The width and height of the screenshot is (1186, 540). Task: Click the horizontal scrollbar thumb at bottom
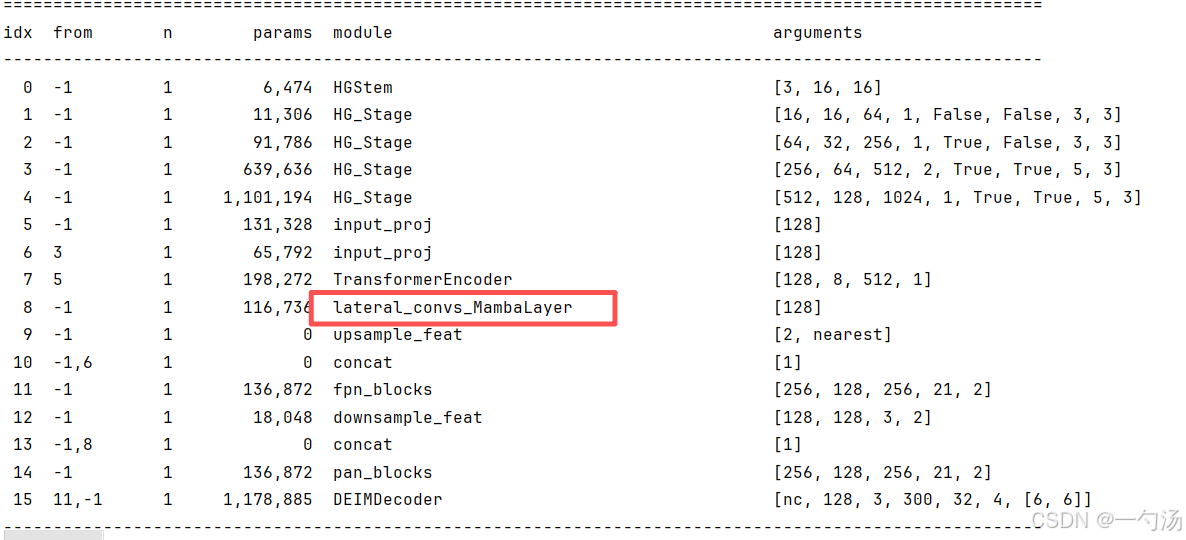coord(52,535)
